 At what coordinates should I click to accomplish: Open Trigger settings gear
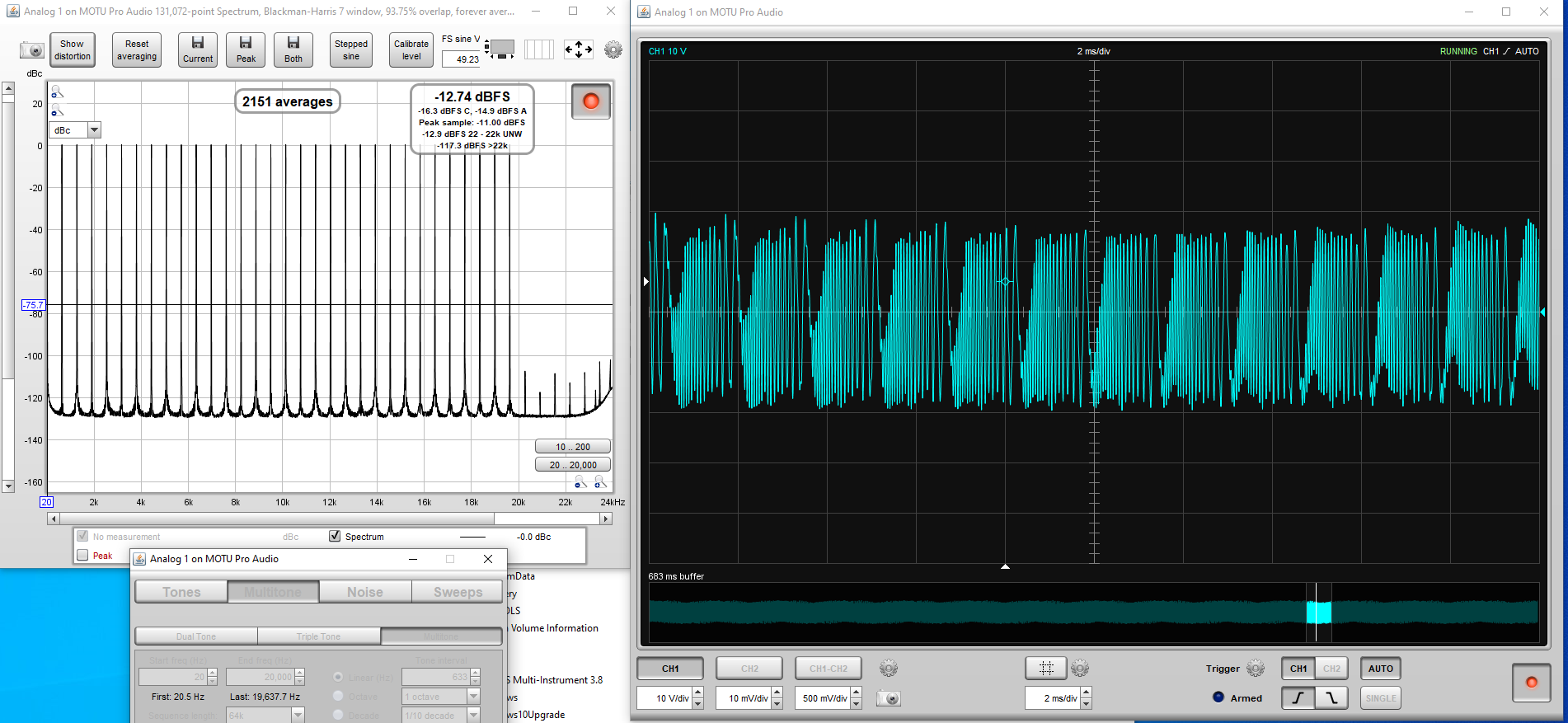[x=1256, y=668]
